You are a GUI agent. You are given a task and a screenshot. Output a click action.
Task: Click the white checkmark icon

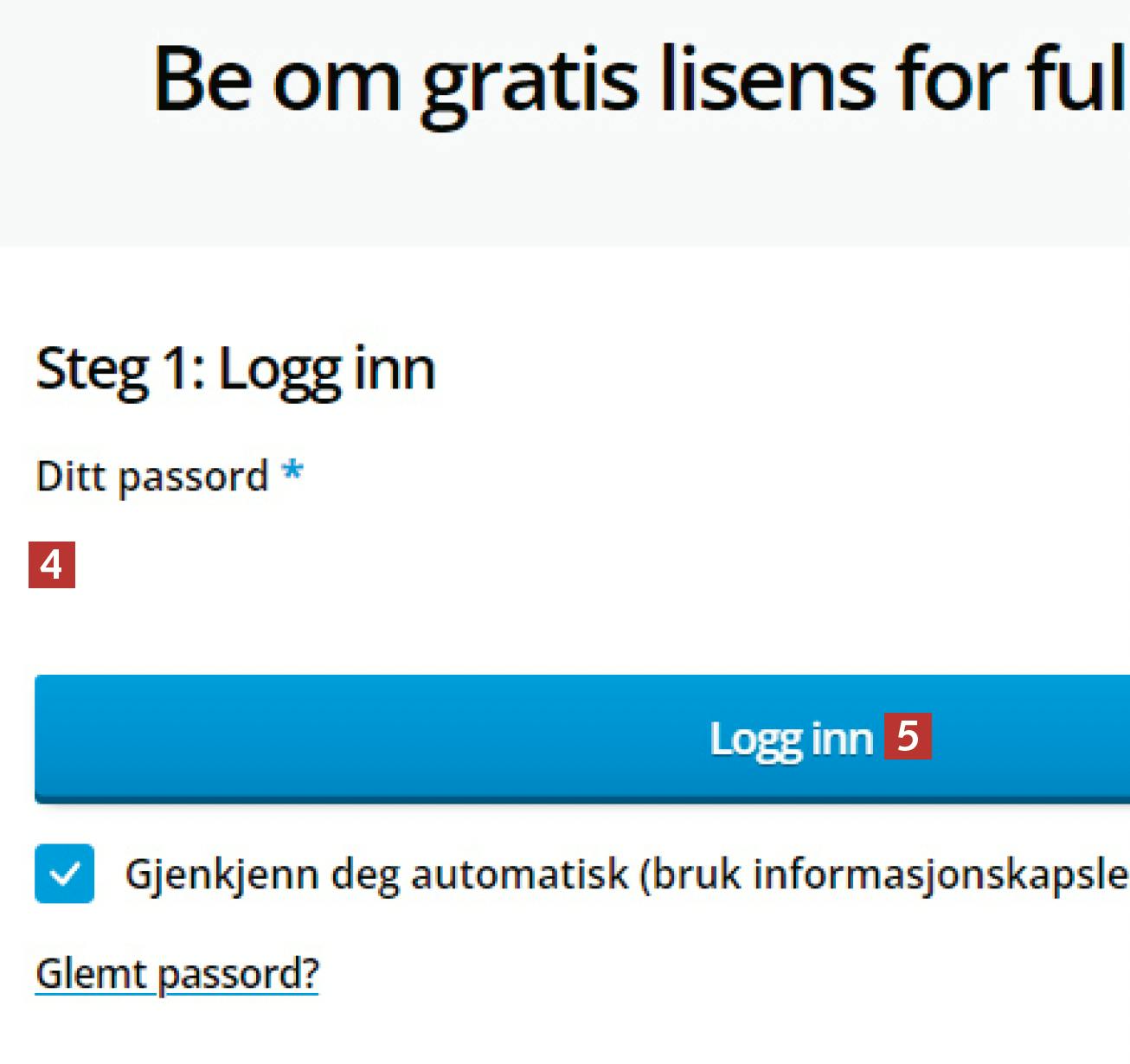65,875
